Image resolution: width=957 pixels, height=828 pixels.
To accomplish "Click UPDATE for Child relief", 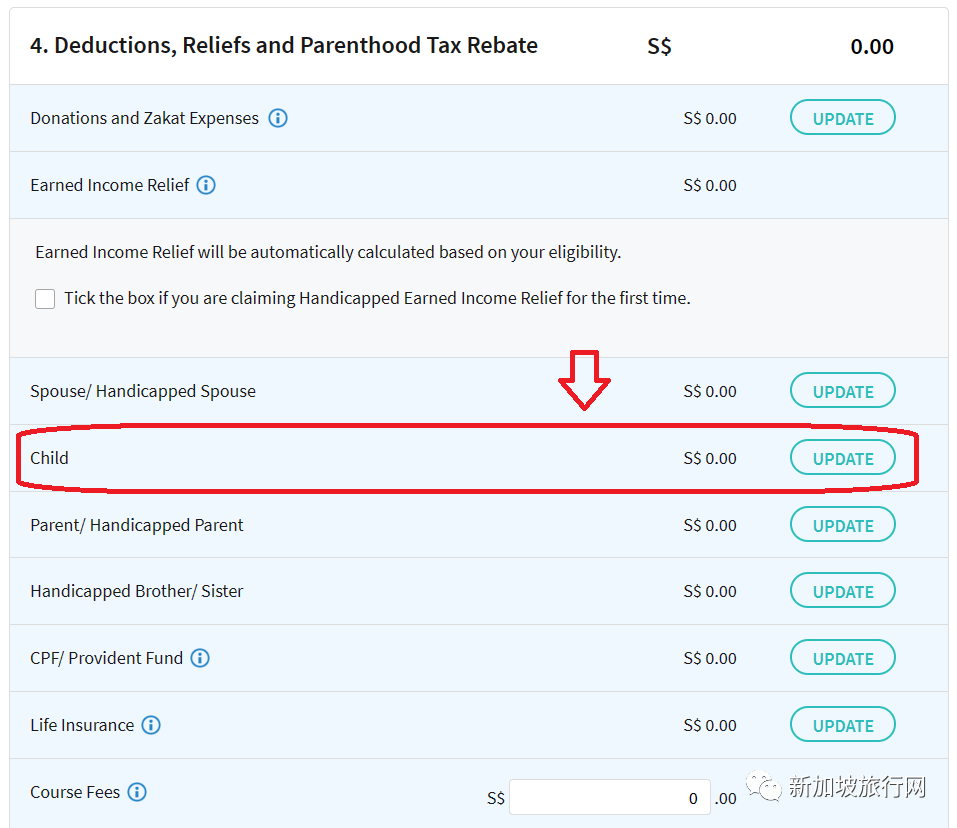I will coord(842,458).
